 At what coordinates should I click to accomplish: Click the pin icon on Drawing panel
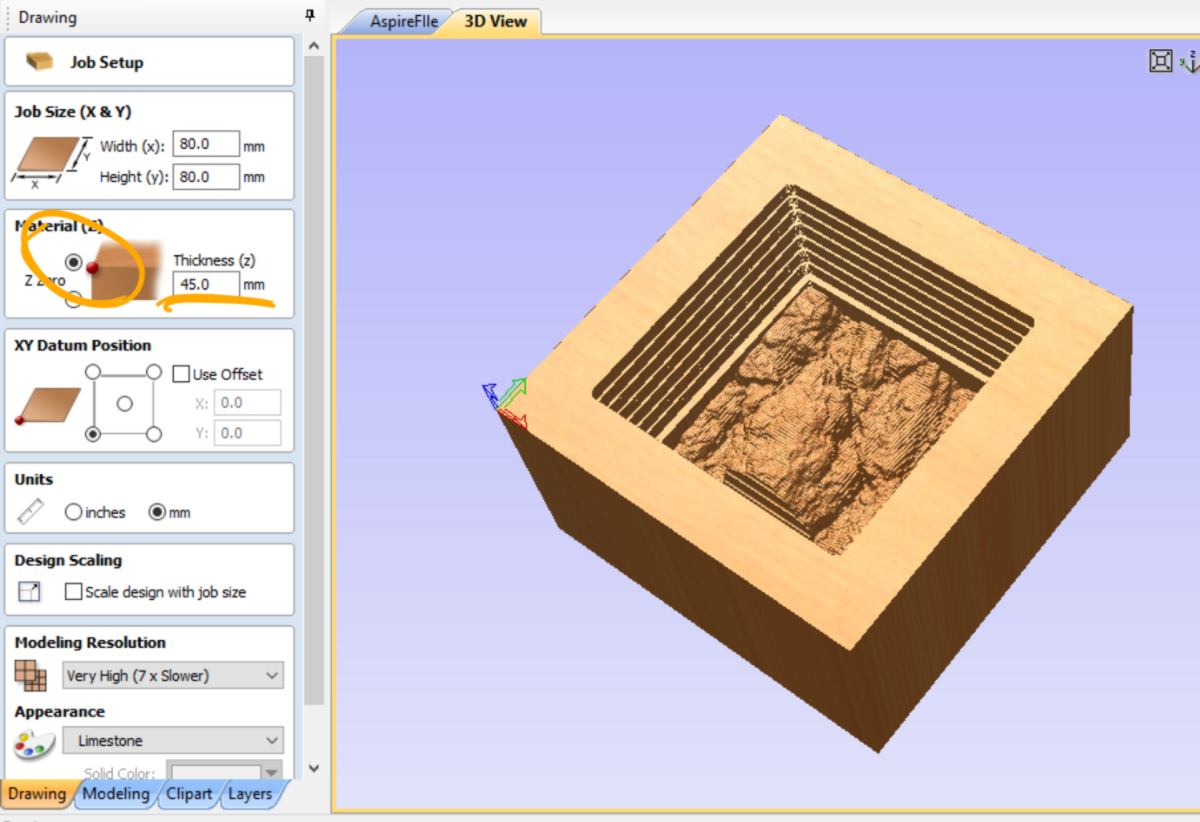pyautogui.click(x=310, y=16)
